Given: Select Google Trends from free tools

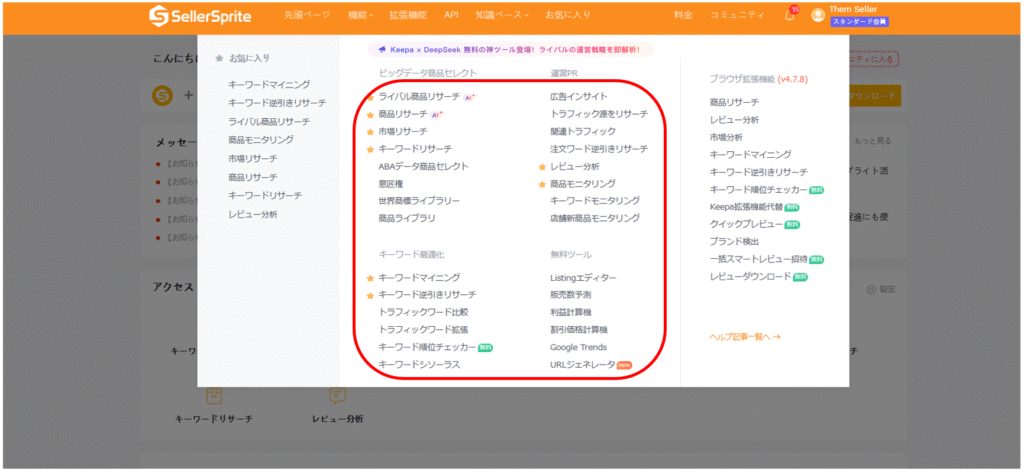Looking at the screenshot, I should click(x=578, y=347).
